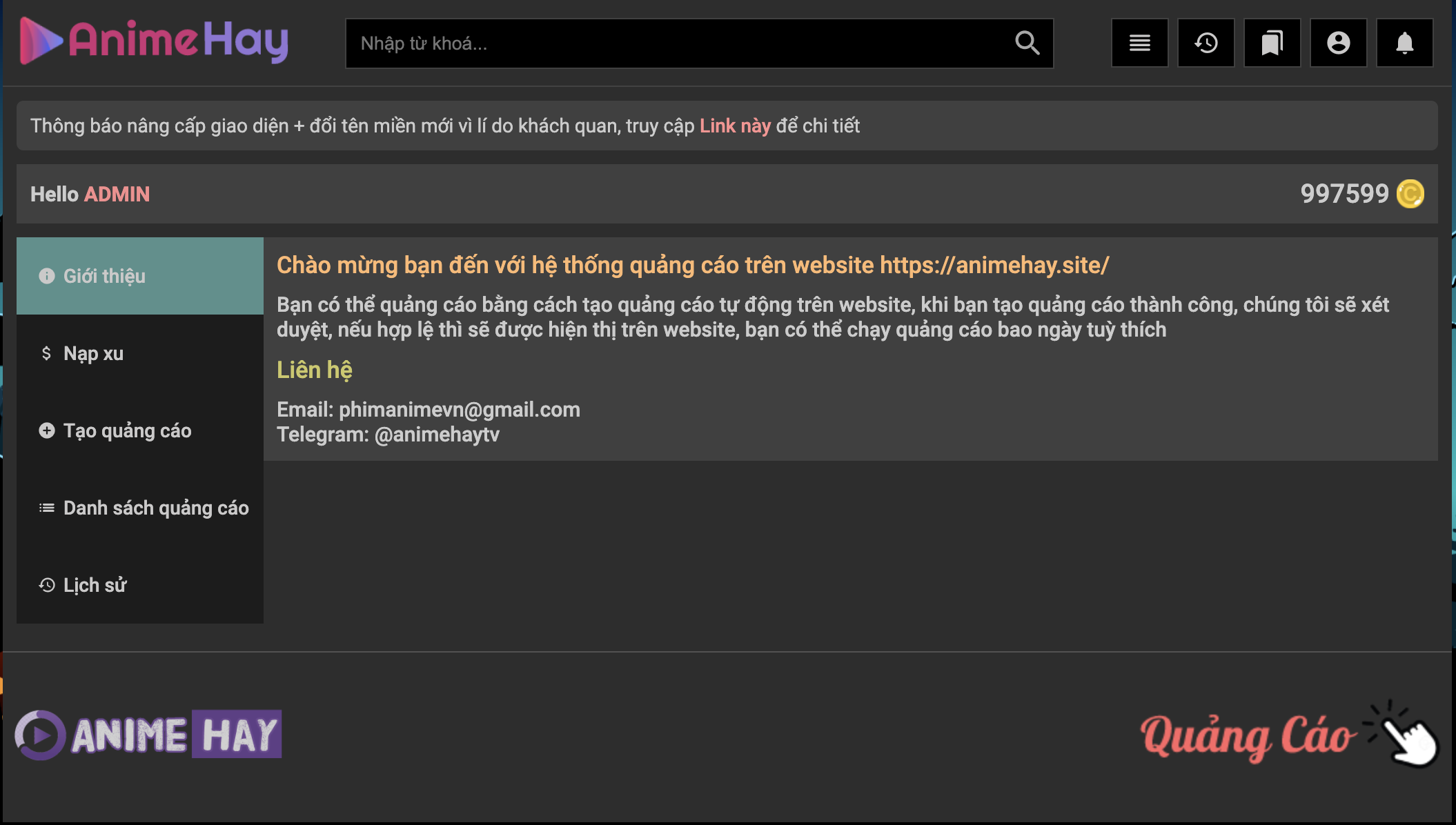Follow the 'Link này' announcement link
The image size is (1456, 825).
click(x=735, y=126)
